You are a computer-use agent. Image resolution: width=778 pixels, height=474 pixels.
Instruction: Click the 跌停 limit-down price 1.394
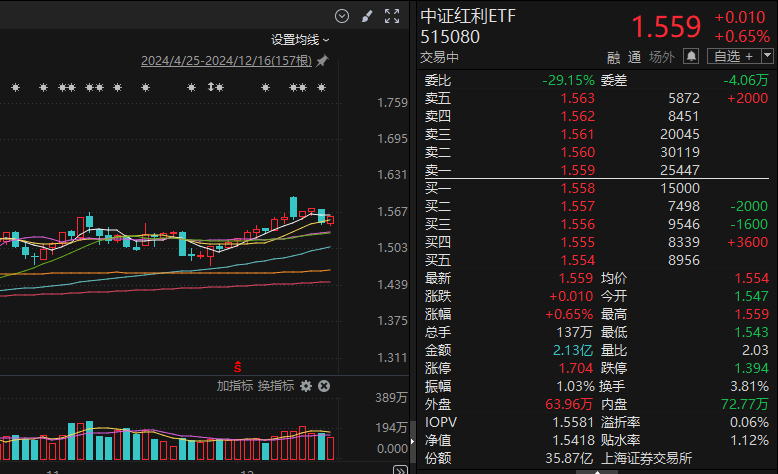tap(751, 368)
